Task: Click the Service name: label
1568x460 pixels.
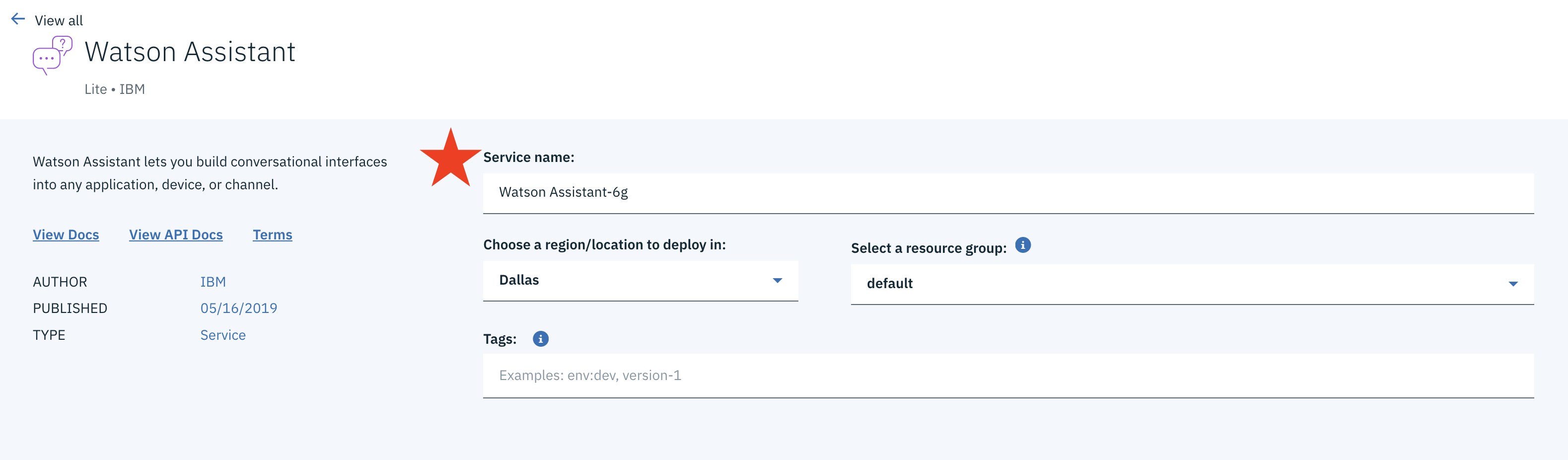Action: 528,157
